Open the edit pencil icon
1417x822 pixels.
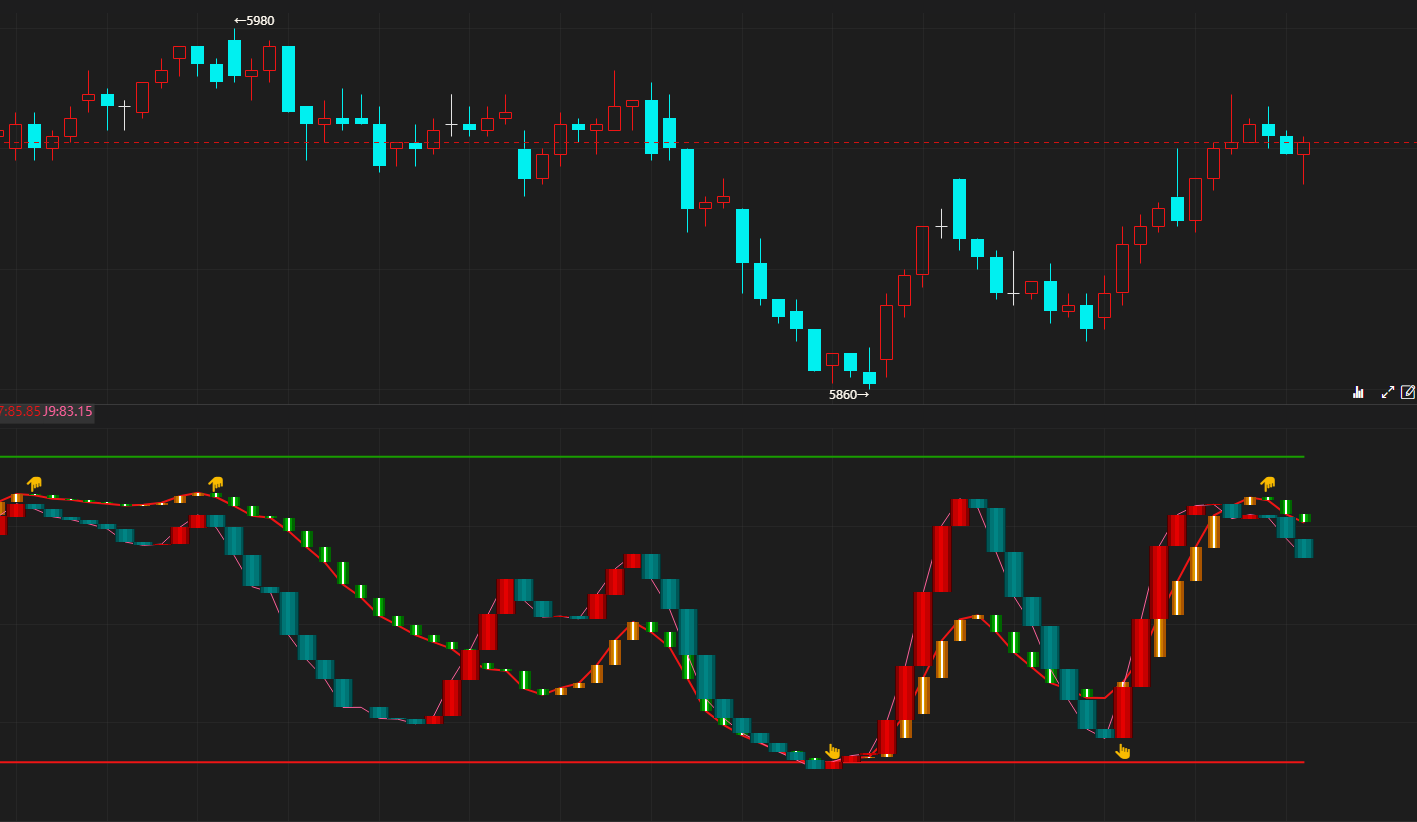click(x=1408, y=392)
